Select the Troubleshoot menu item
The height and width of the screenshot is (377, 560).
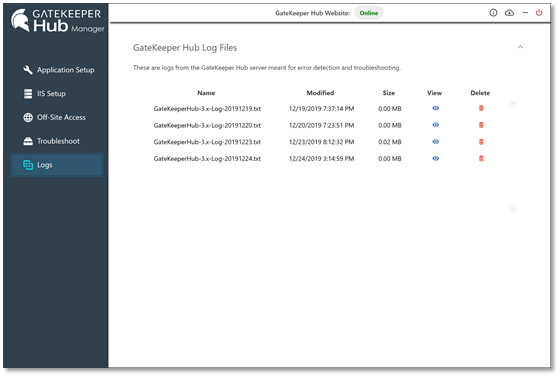click(x=57, y=141)
